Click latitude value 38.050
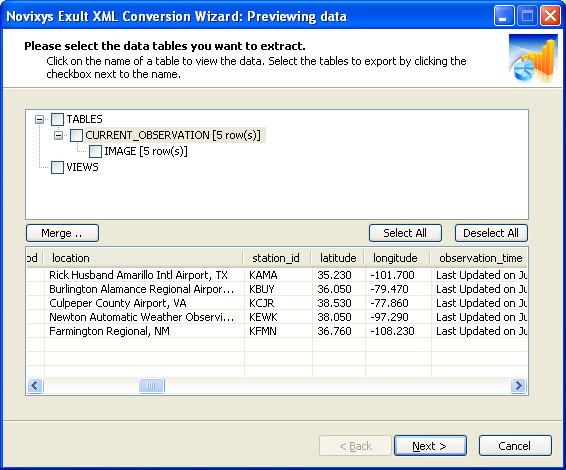 pyautogui.click(x=339, y=317)
